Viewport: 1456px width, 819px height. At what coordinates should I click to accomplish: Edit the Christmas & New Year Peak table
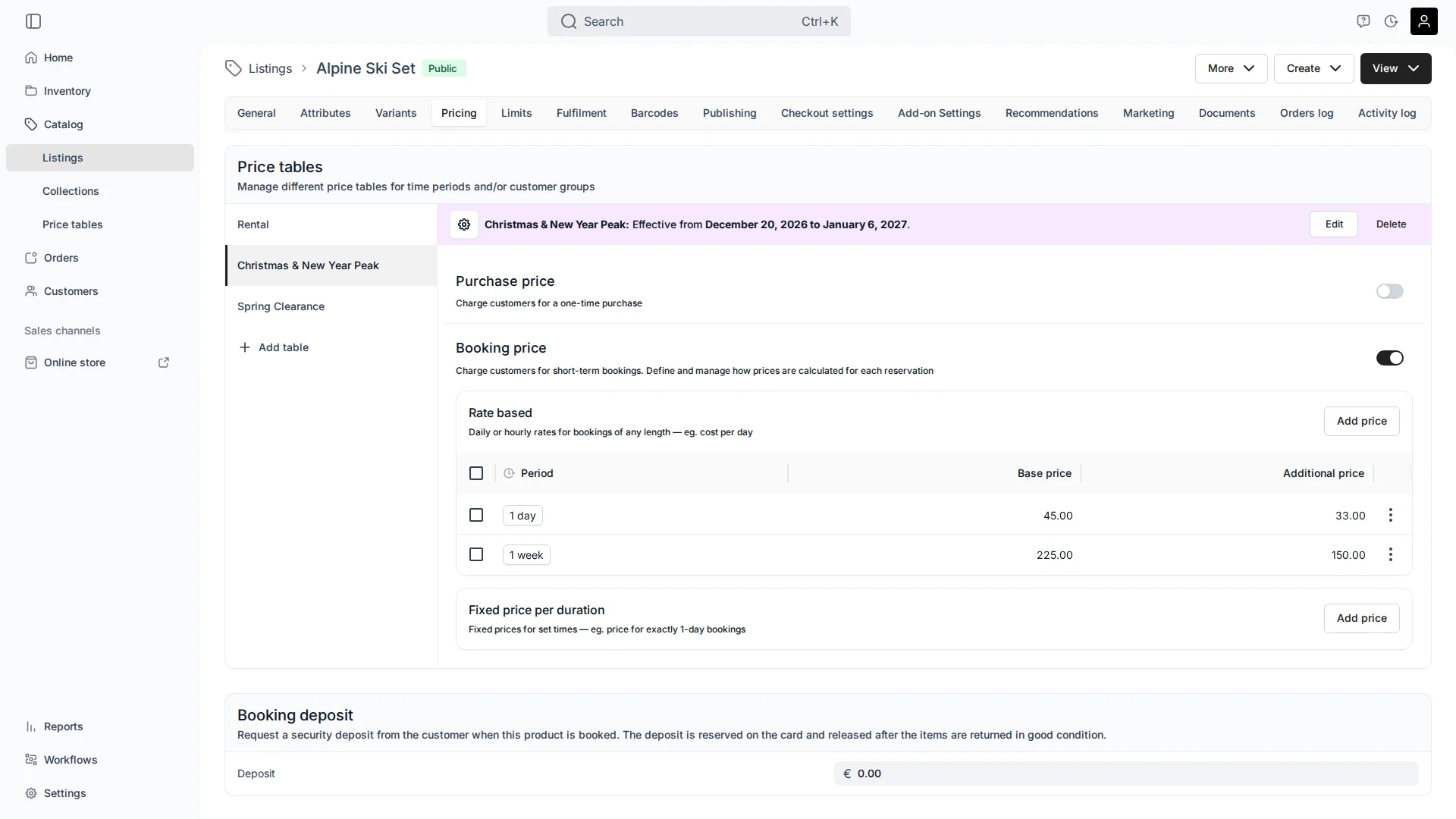click(1334, 224)
